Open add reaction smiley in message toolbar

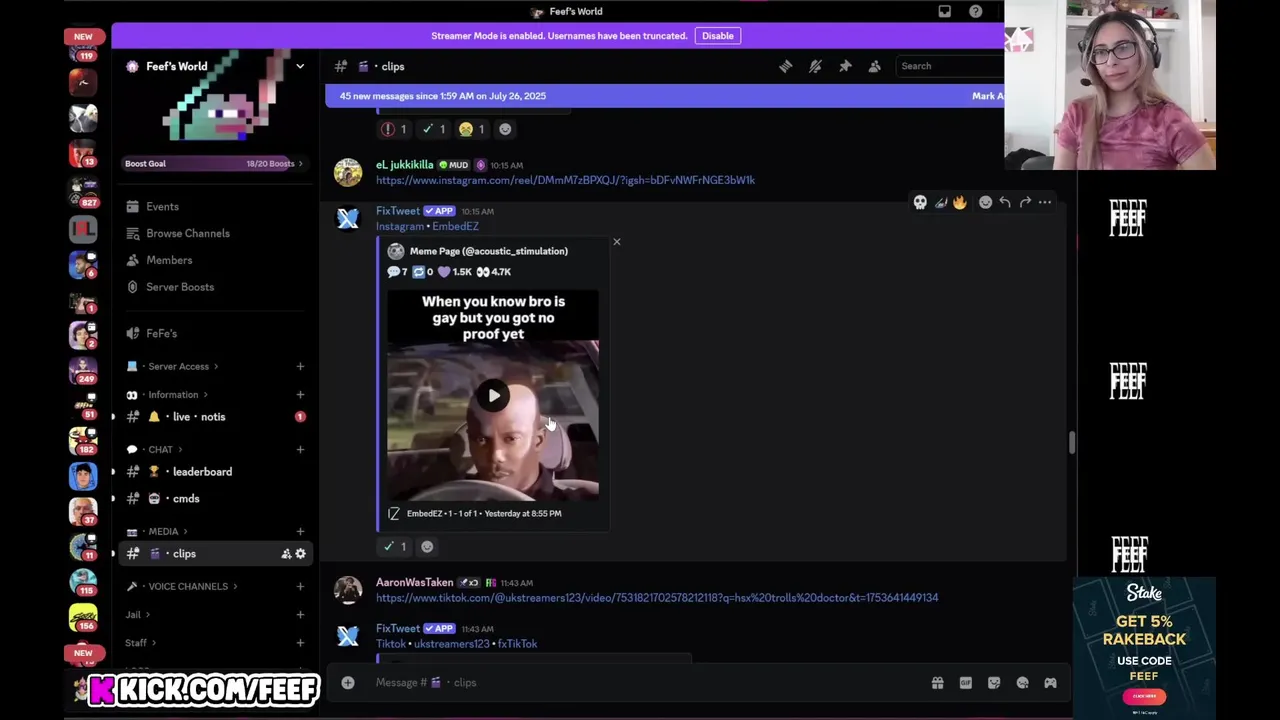[985, 202]
